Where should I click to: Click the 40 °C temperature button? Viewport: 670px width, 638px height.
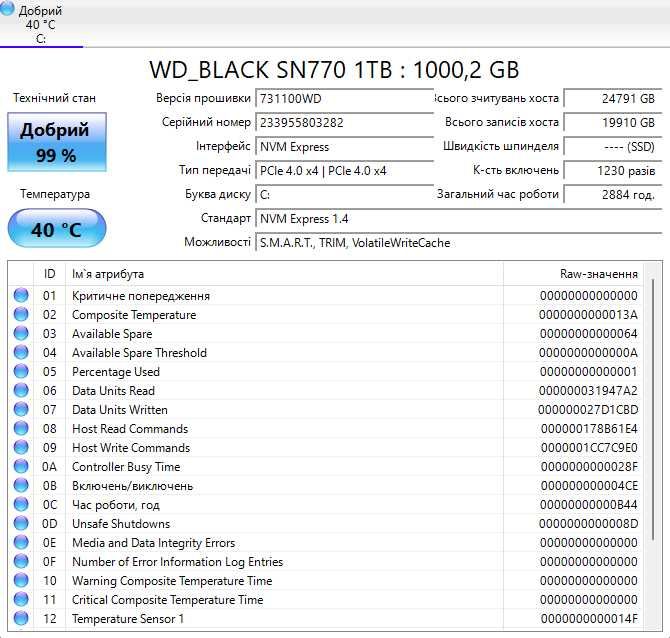click(x=57, y=229)
